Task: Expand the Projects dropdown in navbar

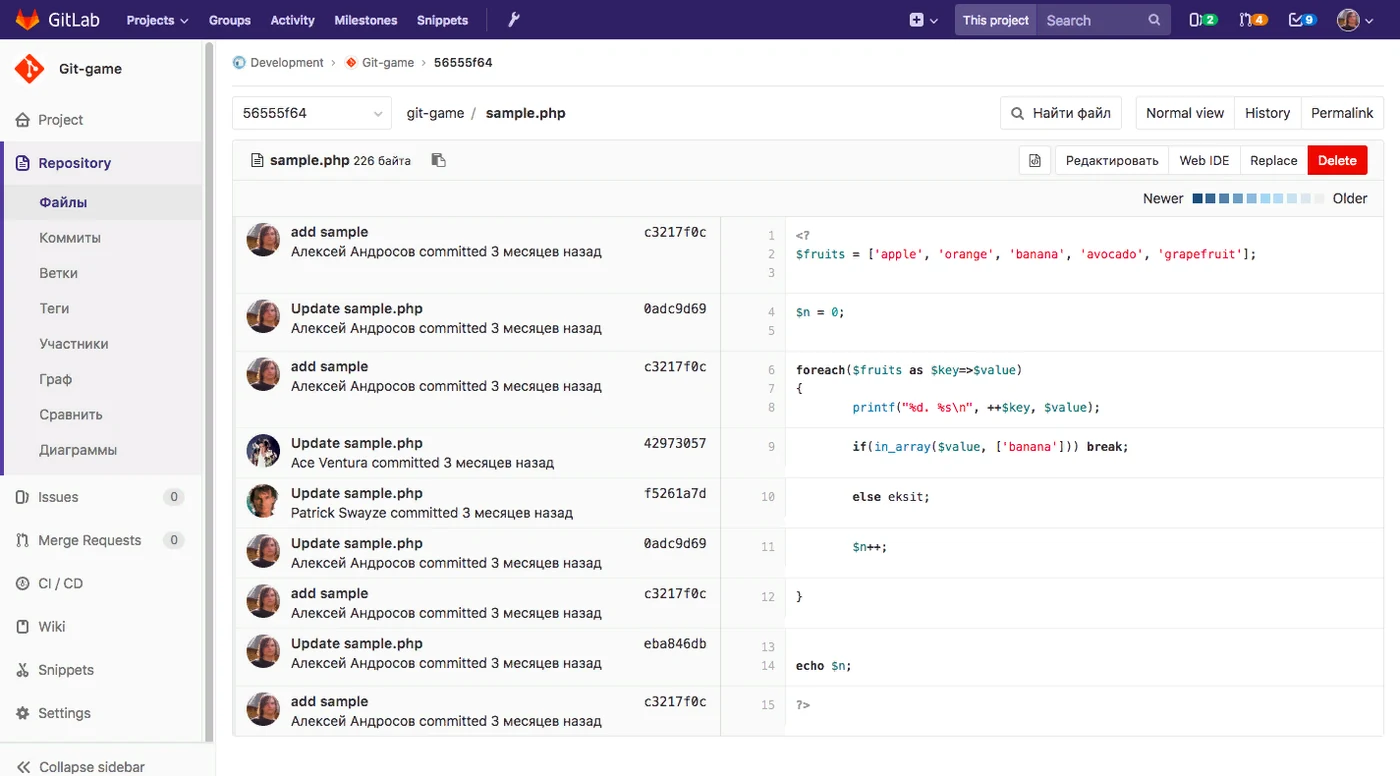Action: pos(157,20)
